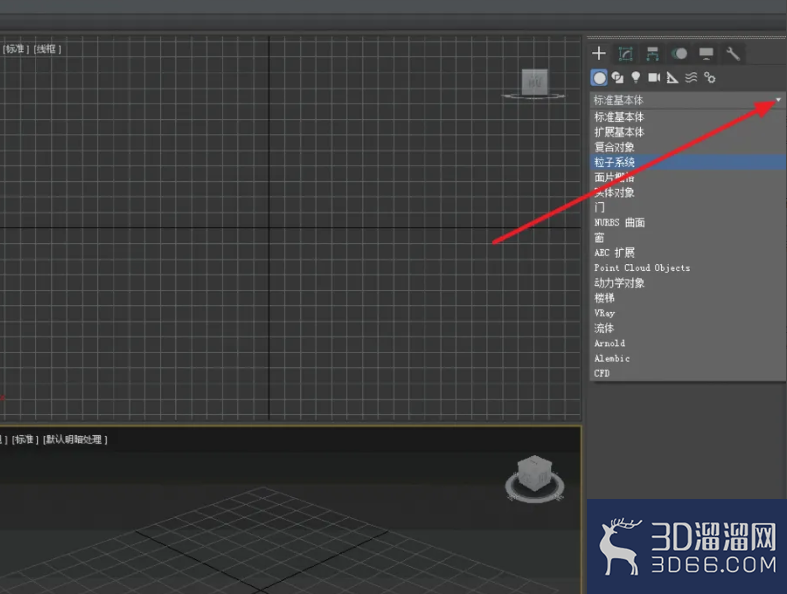The height and width of the screenshot is (594, 787).
Task: Choose the 门 entry in list
Action: point(688,207)
